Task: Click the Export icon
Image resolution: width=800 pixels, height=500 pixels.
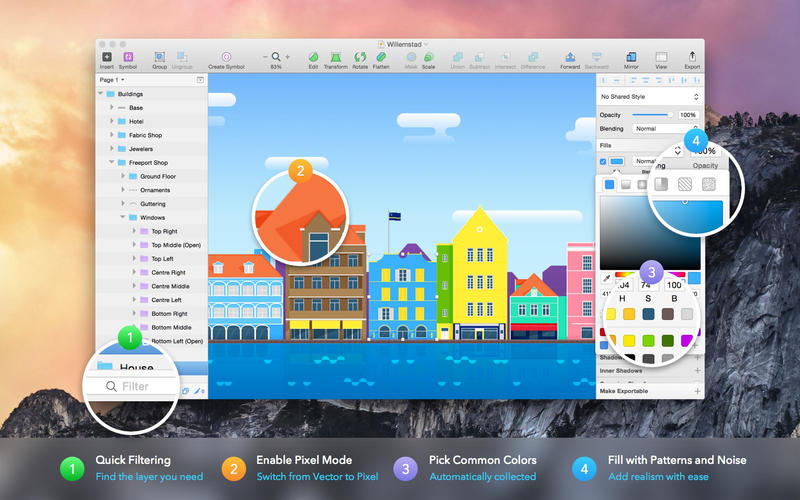Action: click(x=691, y=58)
